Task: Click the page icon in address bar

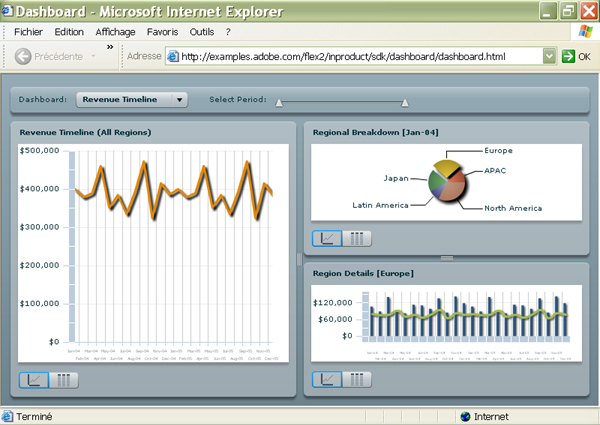Action: click(x=173, y=56)
